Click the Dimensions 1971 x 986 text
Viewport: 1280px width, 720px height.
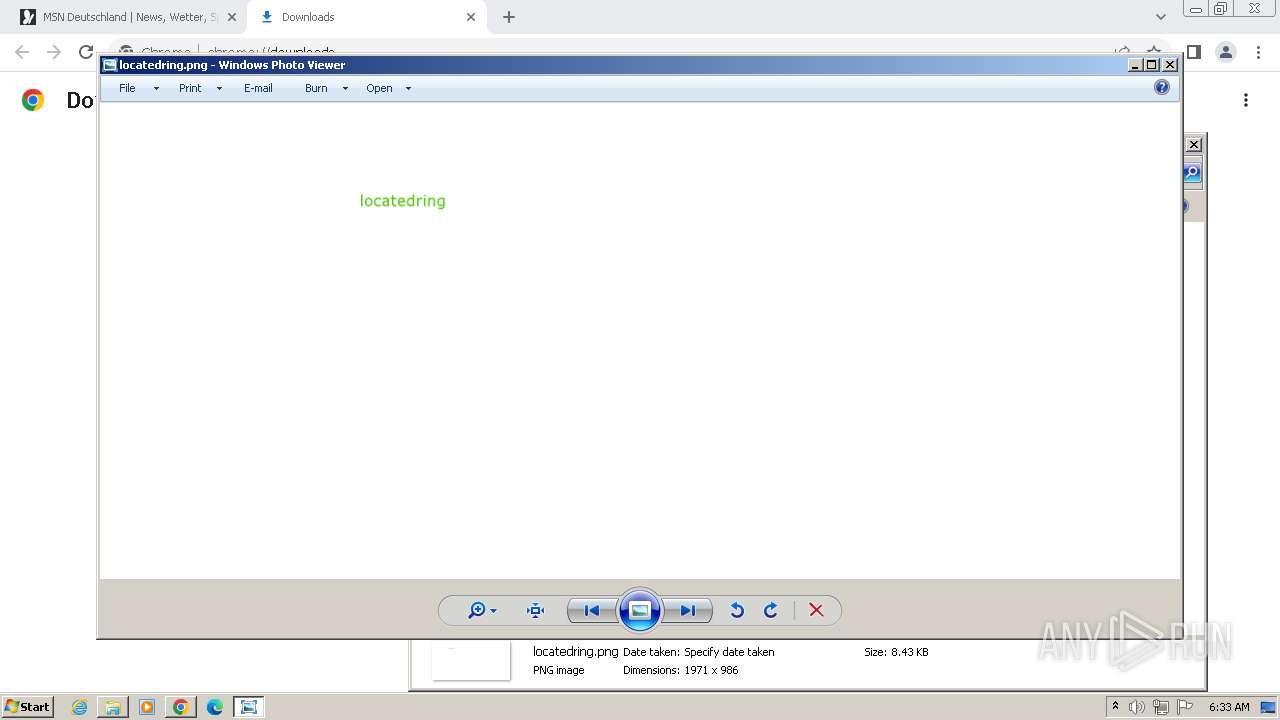[x=681, y=670]
